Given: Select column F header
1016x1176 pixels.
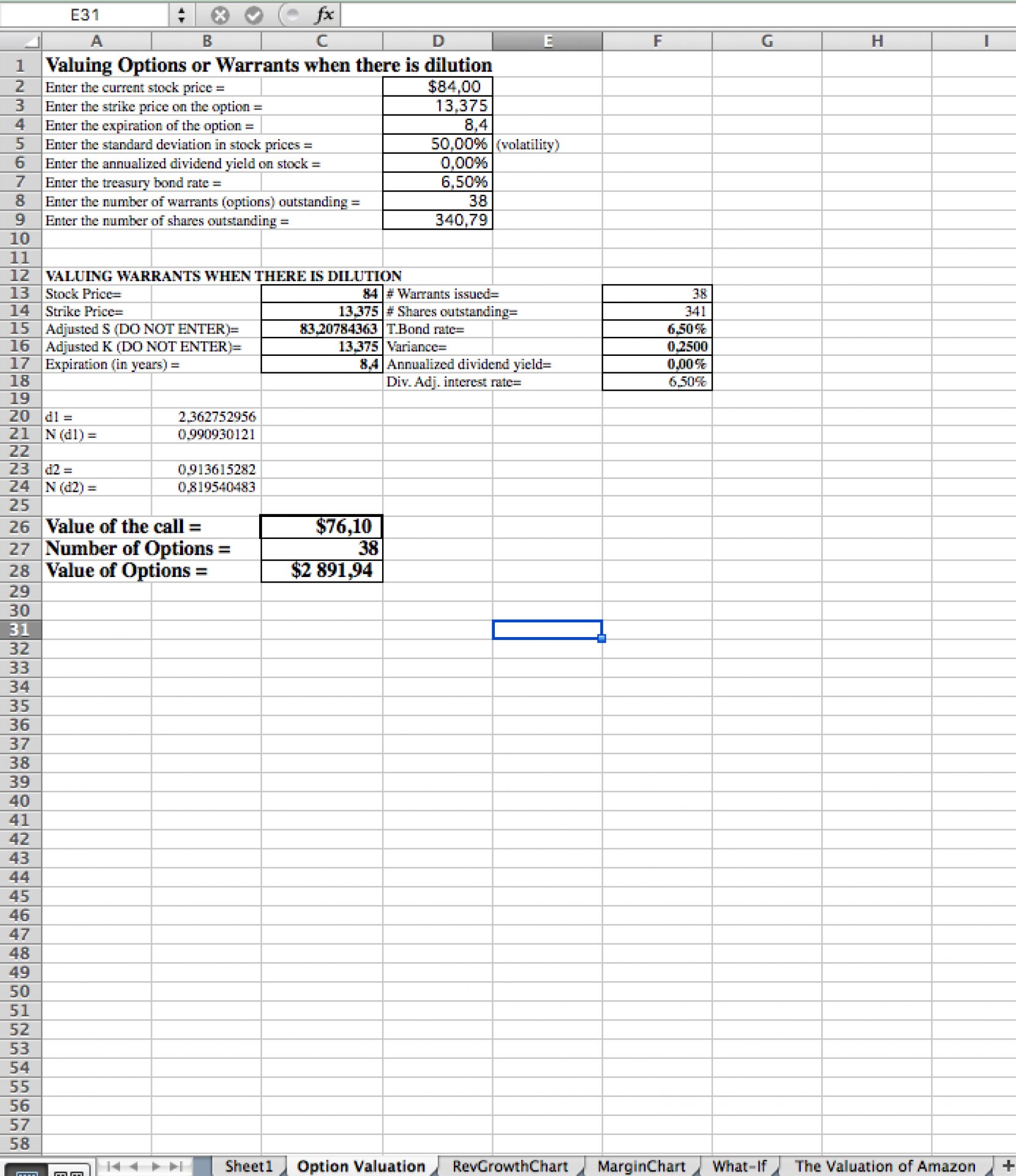Looking at the screenshot, I should click(x=657, y=41).
